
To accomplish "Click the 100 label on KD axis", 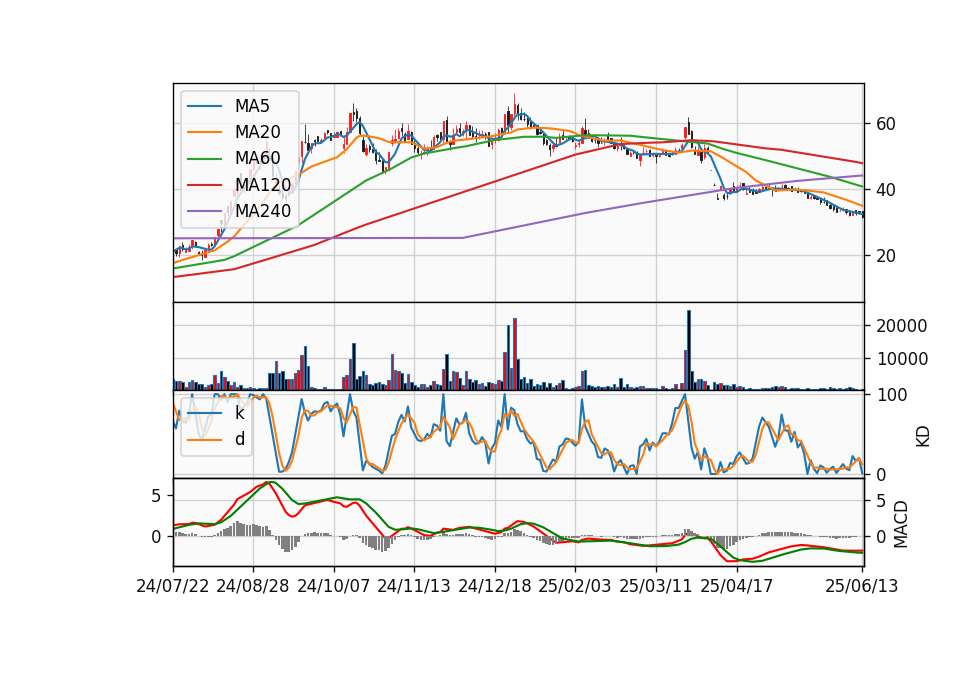I will (891, 396).
